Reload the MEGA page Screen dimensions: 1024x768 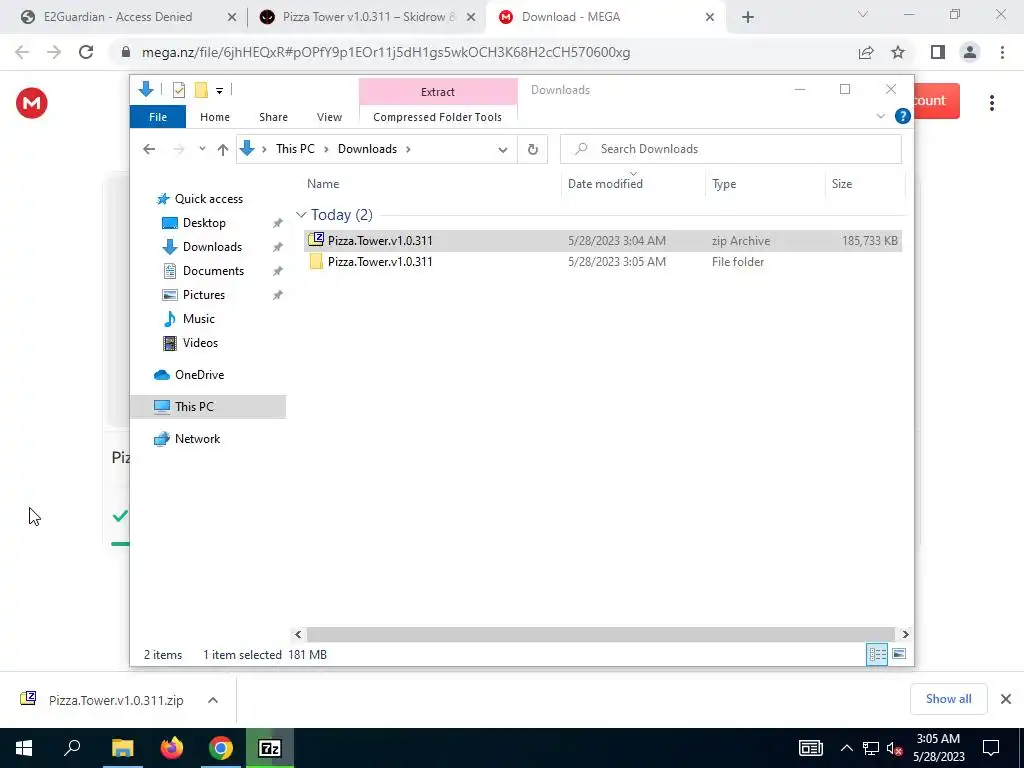(x=86, y=52)
